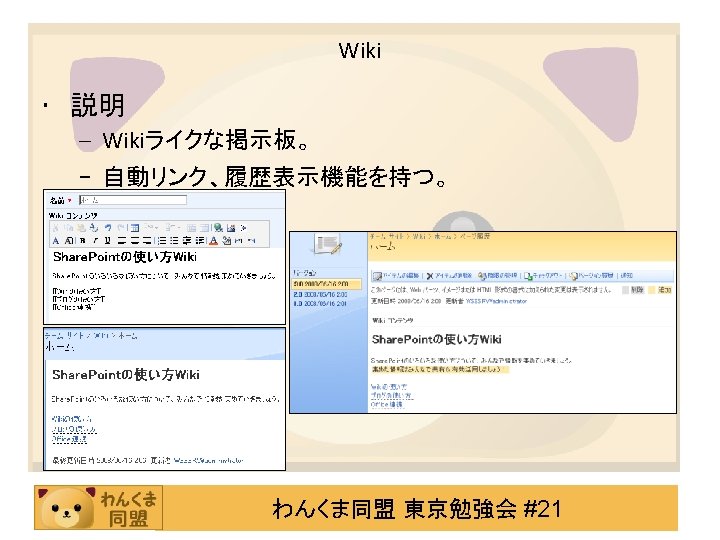Toggle Underline formatting in the Wiki editor
720x540 pixels.
(107, 241)
